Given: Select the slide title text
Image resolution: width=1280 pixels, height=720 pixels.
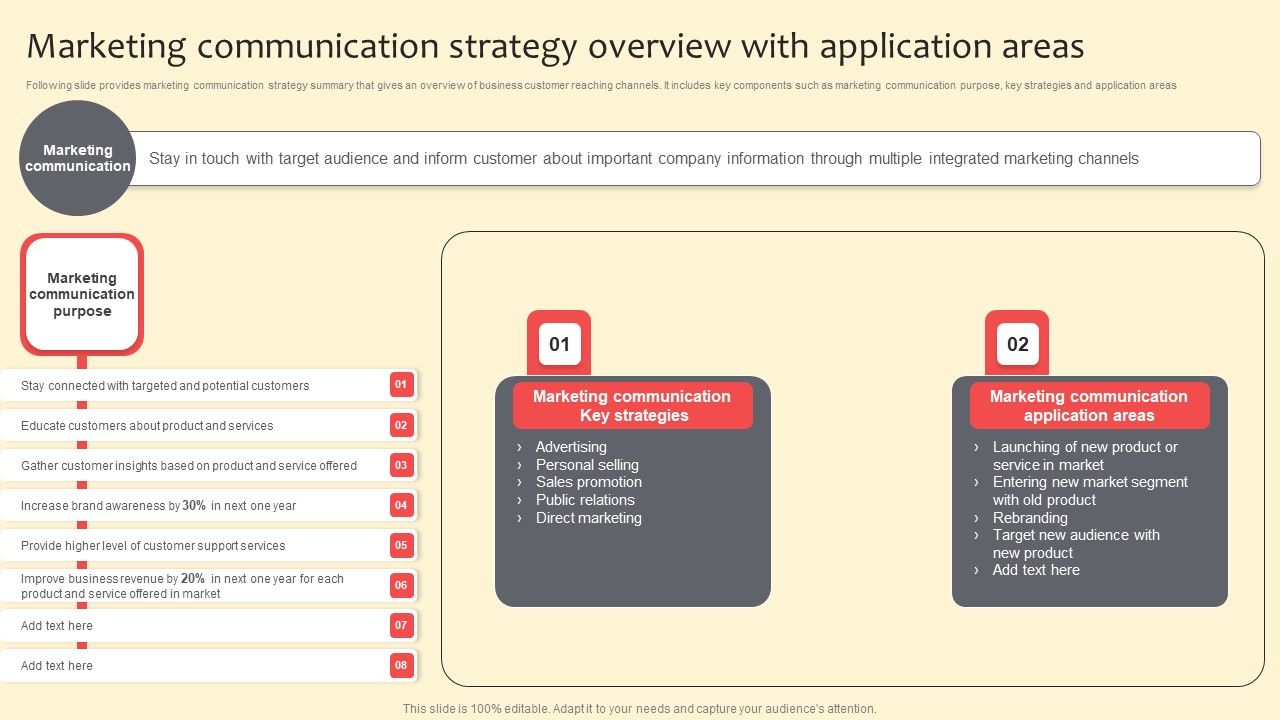Looking at the screenshot, I should [x=555, y=47].
